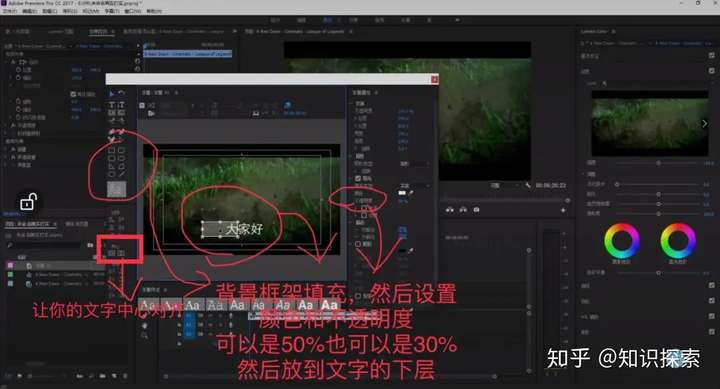Switch to the Lumetri Color panel tab

point(594,31)
